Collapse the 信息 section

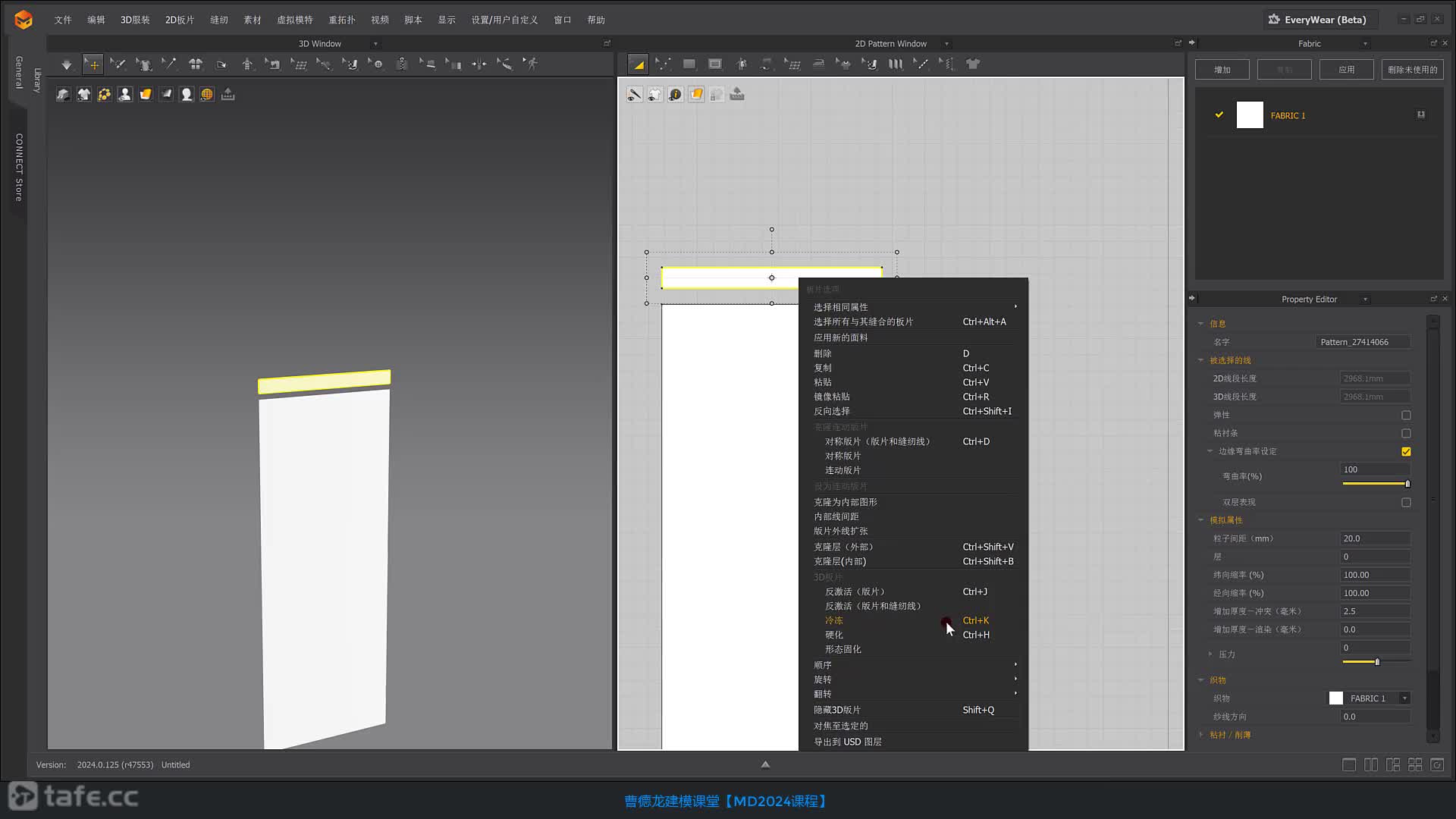pos(1200,324)
